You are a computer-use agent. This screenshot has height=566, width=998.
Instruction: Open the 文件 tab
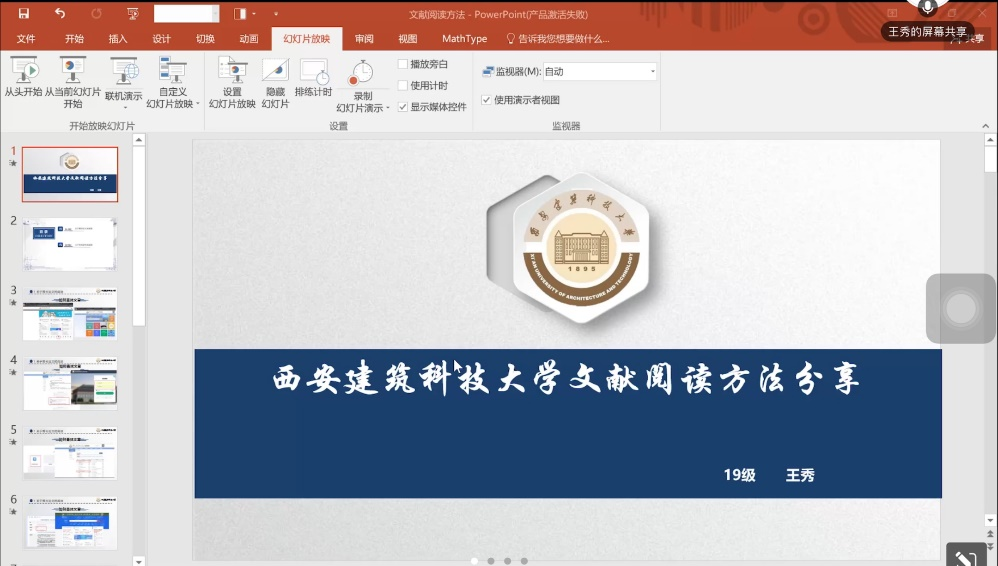(26, 39)
